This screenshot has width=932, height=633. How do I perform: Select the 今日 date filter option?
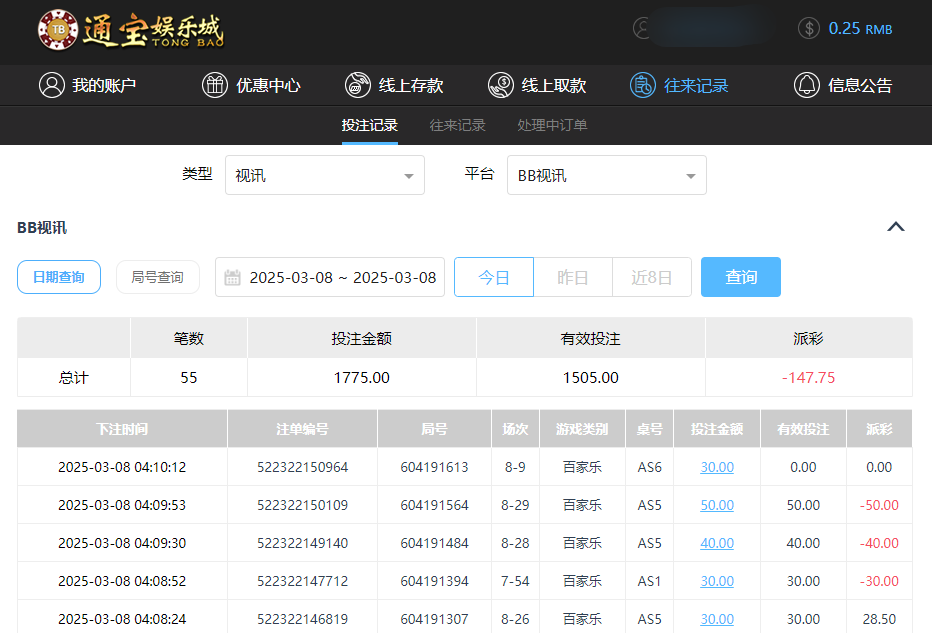tap(493, 277)
